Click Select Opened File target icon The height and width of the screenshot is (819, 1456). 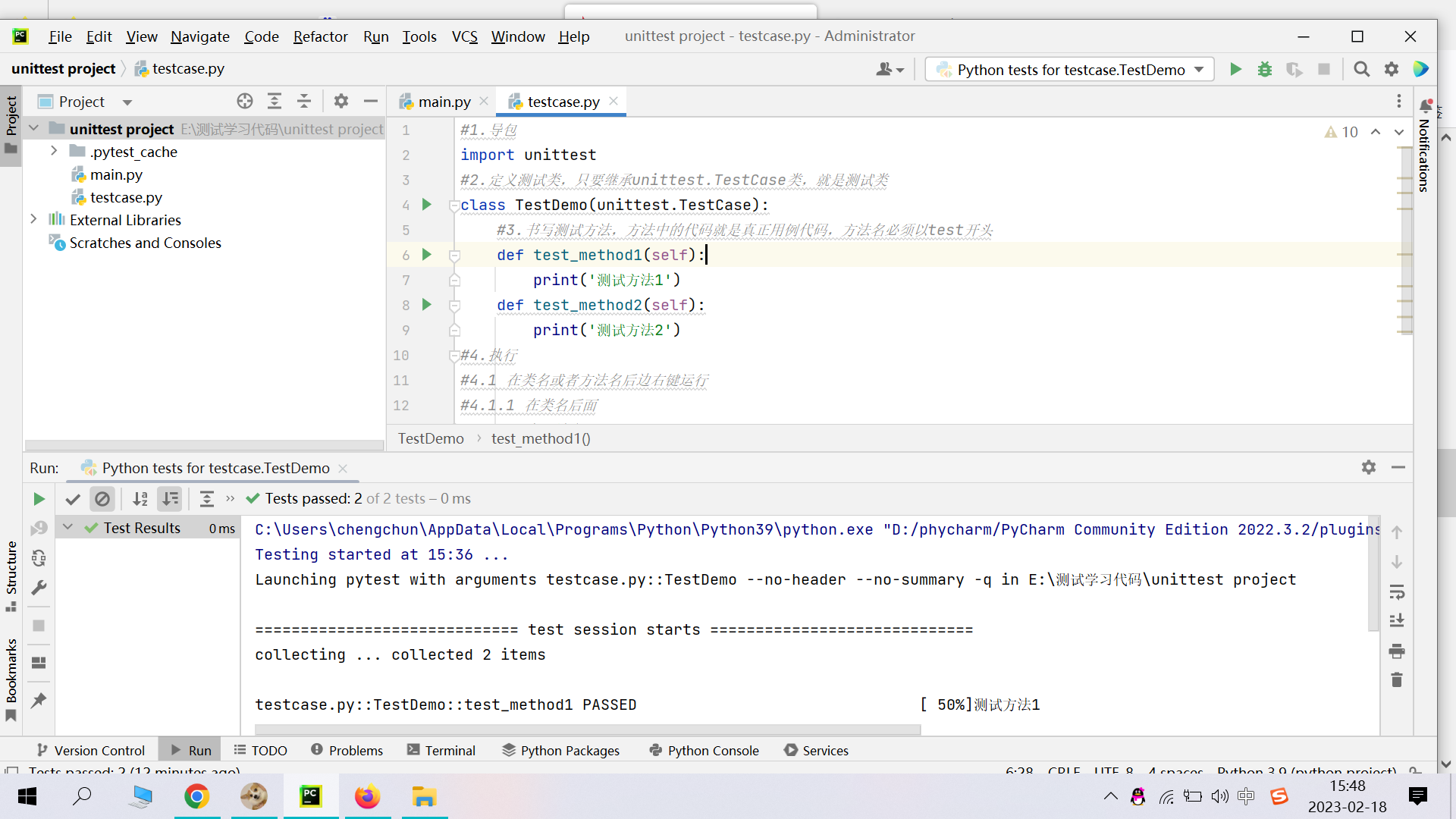coord(244,102)
